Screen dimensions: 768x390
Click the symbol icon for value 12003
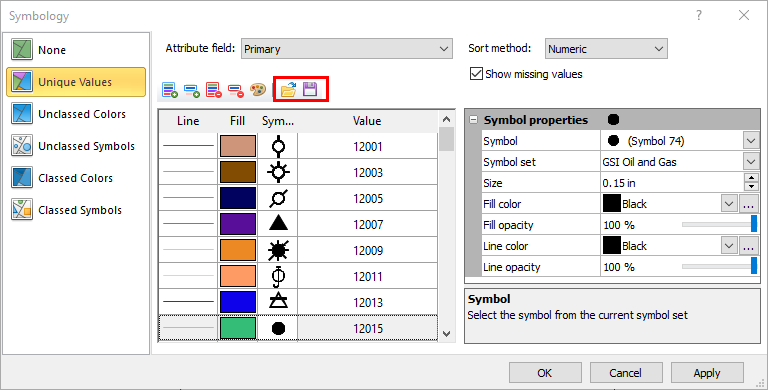point(278,172)
